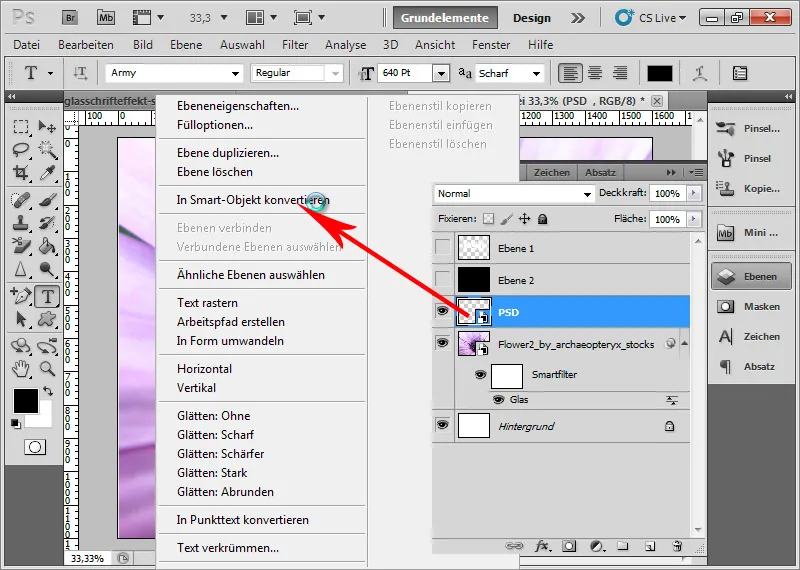Select the Magic Wand tool
800x570 pixels.
47,150
